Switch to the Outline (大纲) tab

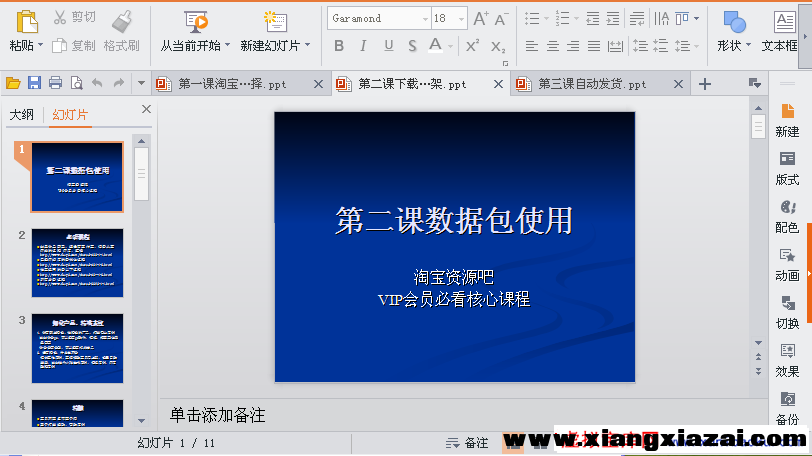(21, 115)
